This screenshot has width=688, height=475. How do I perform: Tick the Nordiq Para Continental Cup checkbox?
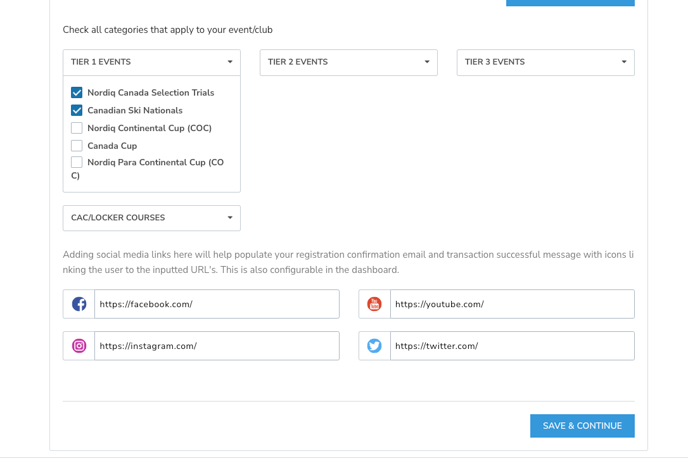coord(77,162)
